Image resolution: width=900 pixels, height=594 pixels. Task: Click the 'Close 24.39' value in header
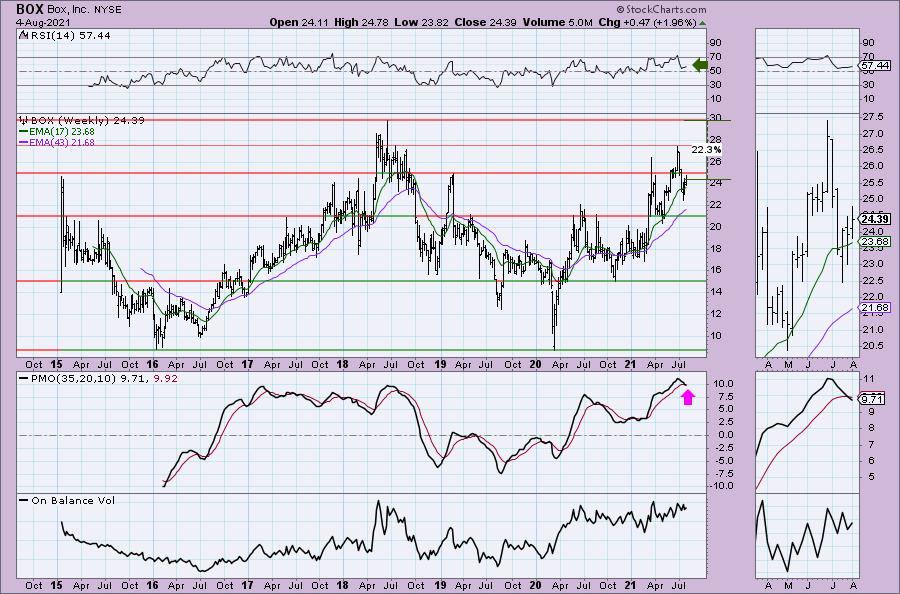tap(485, 22)
